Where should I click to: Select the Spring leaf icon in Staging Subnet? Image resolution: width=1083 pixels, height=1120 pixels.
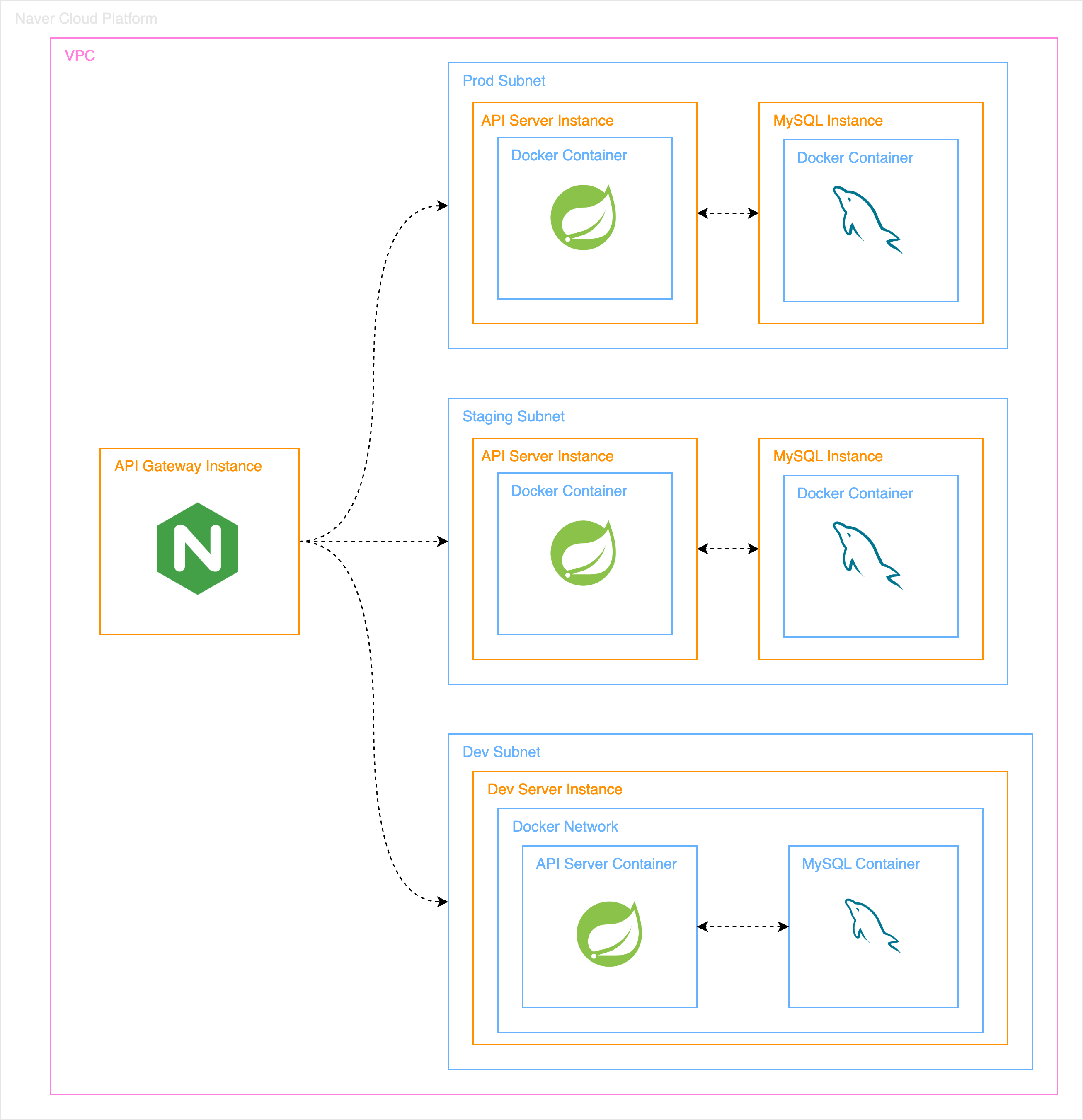(583, 553)
